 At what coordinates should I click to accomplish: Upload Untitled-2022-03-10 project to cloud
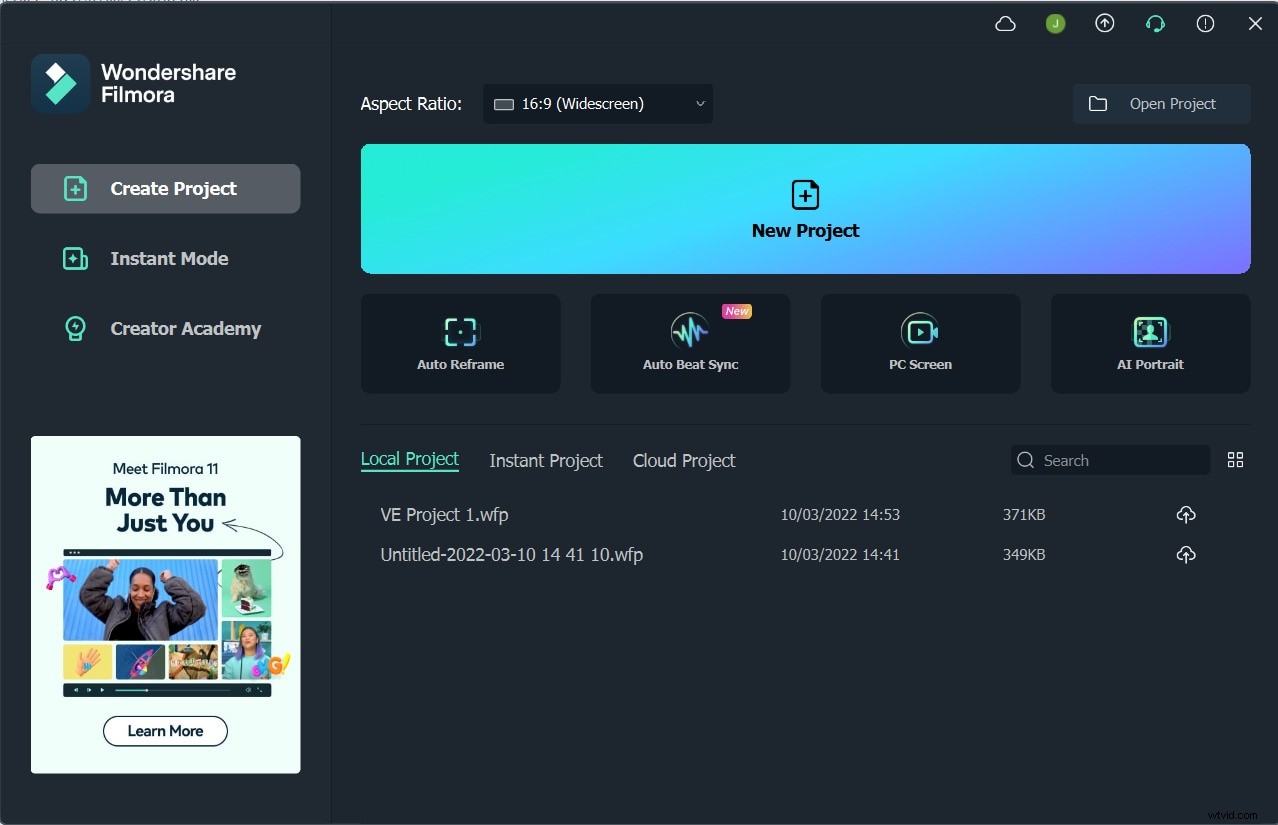(x=1186, y=555)
